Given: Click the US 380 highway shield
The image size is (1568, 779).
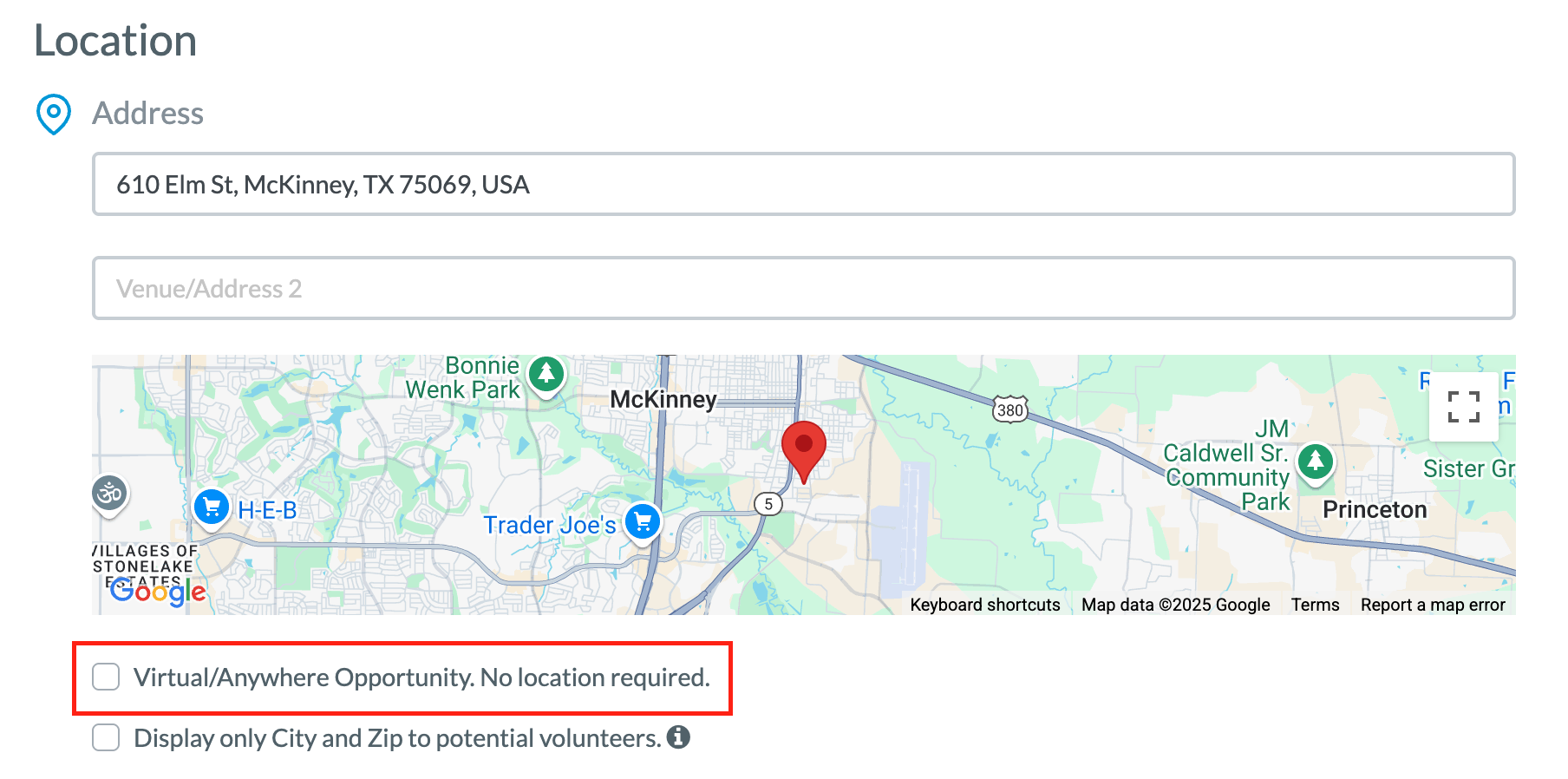Looking at the screenshot, I should [x=1010, y=409].
